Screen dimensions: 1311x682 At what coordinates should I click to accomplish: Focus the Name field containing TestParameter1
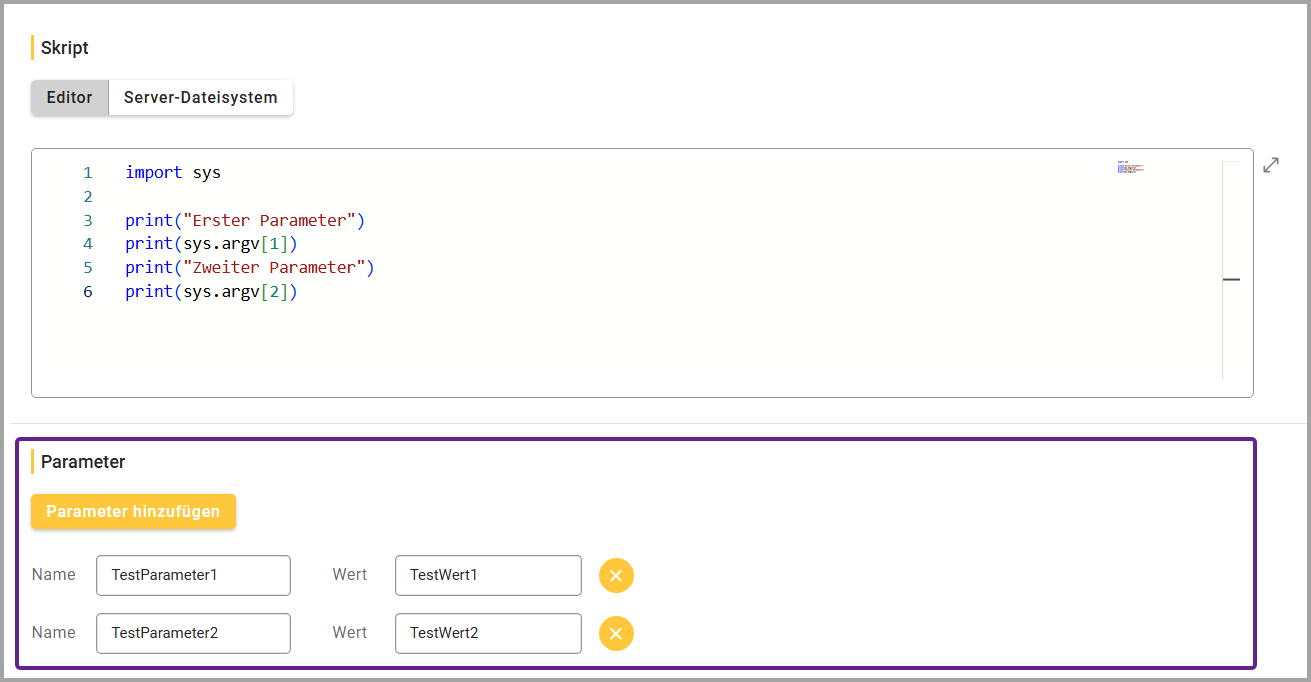tap(193, 576)
